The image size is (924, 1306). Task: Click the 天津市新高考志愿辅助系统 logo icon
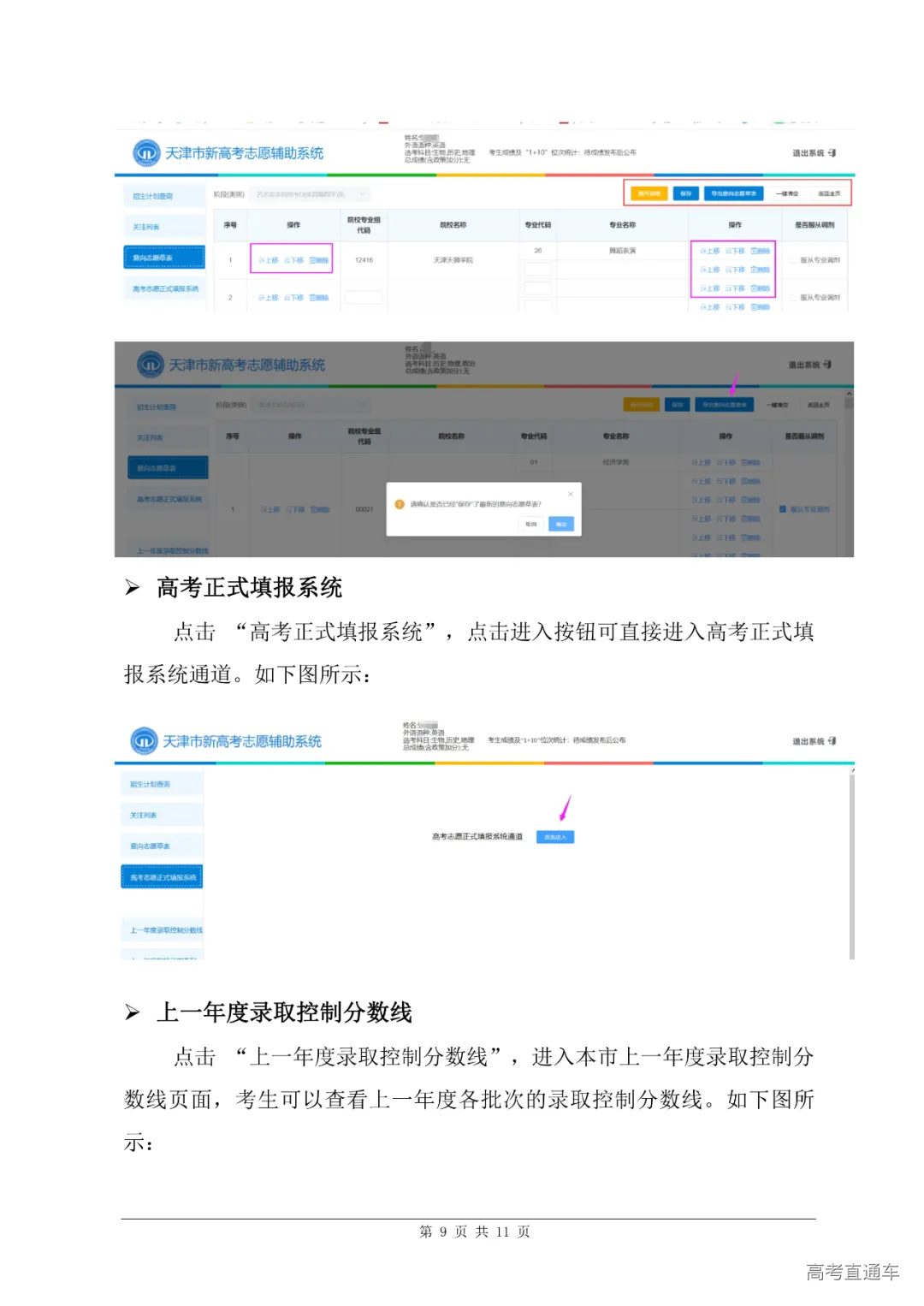[x=145, y=151]
